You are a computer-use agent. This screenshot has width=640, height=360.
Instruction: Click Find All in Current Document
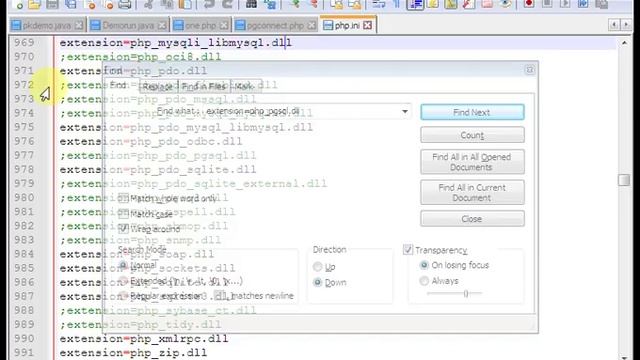472,193
